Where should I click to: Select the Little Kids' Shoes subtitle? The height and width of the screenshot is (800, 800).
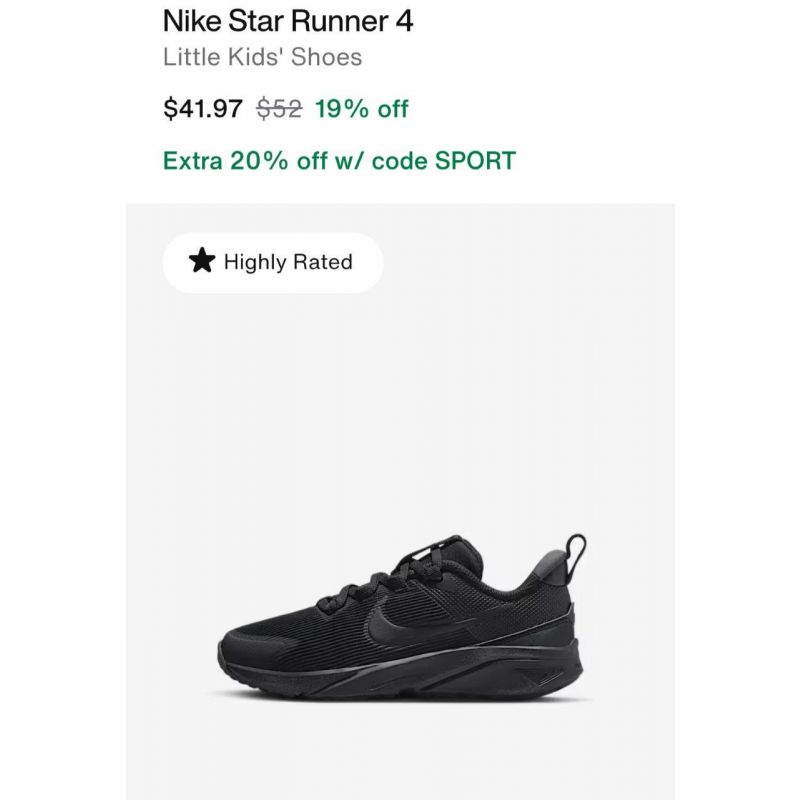coord(262,57)
